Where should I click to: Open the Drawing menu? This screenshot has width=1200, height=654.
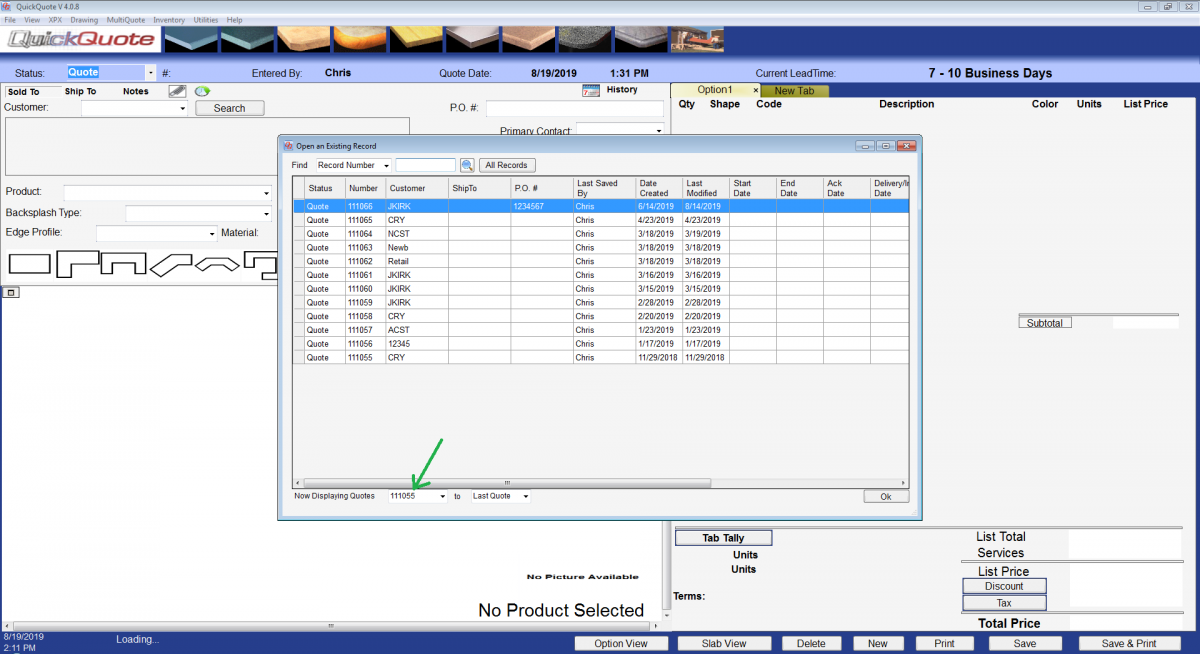pyautogui.click(x=84, y=20)
